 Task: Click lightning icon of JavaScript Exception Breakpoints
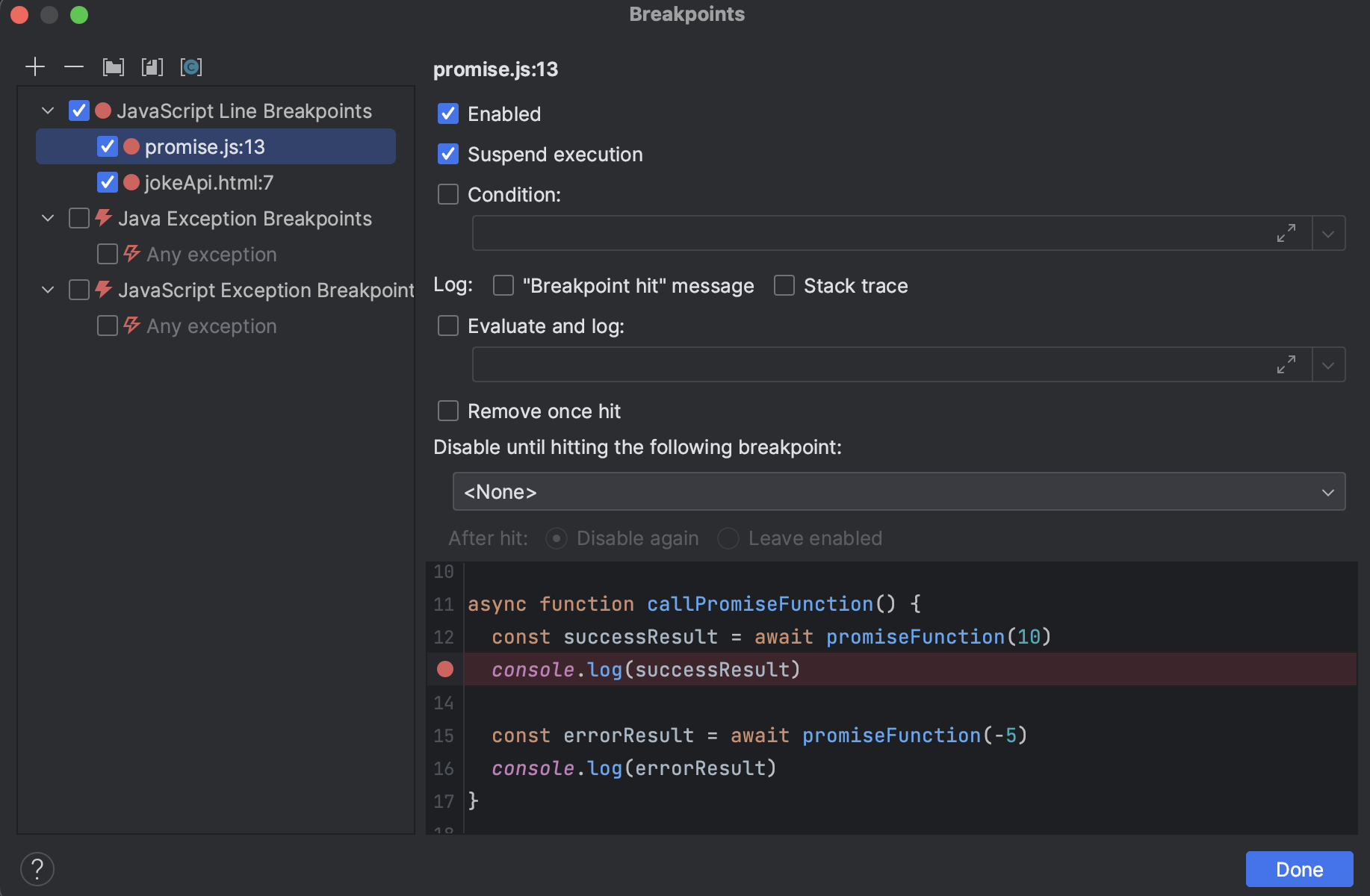click(104, 289)
